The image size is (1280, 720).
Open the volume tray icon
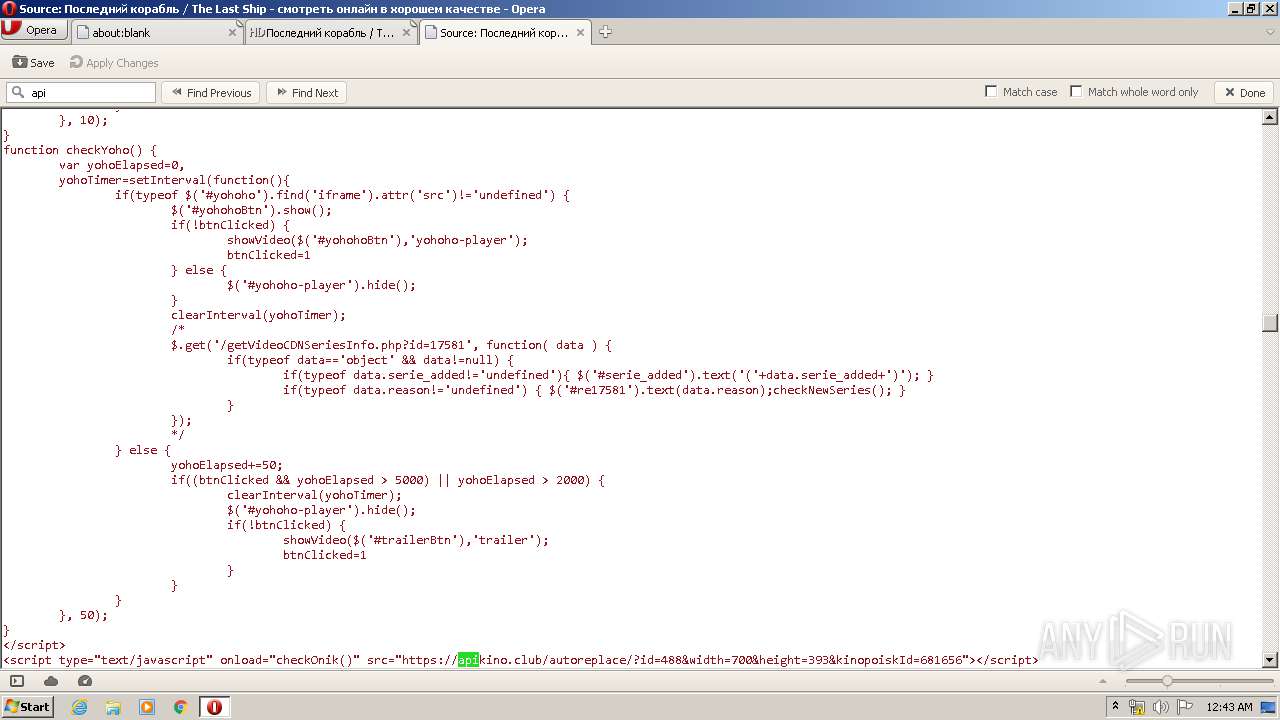coord(1160,707)
